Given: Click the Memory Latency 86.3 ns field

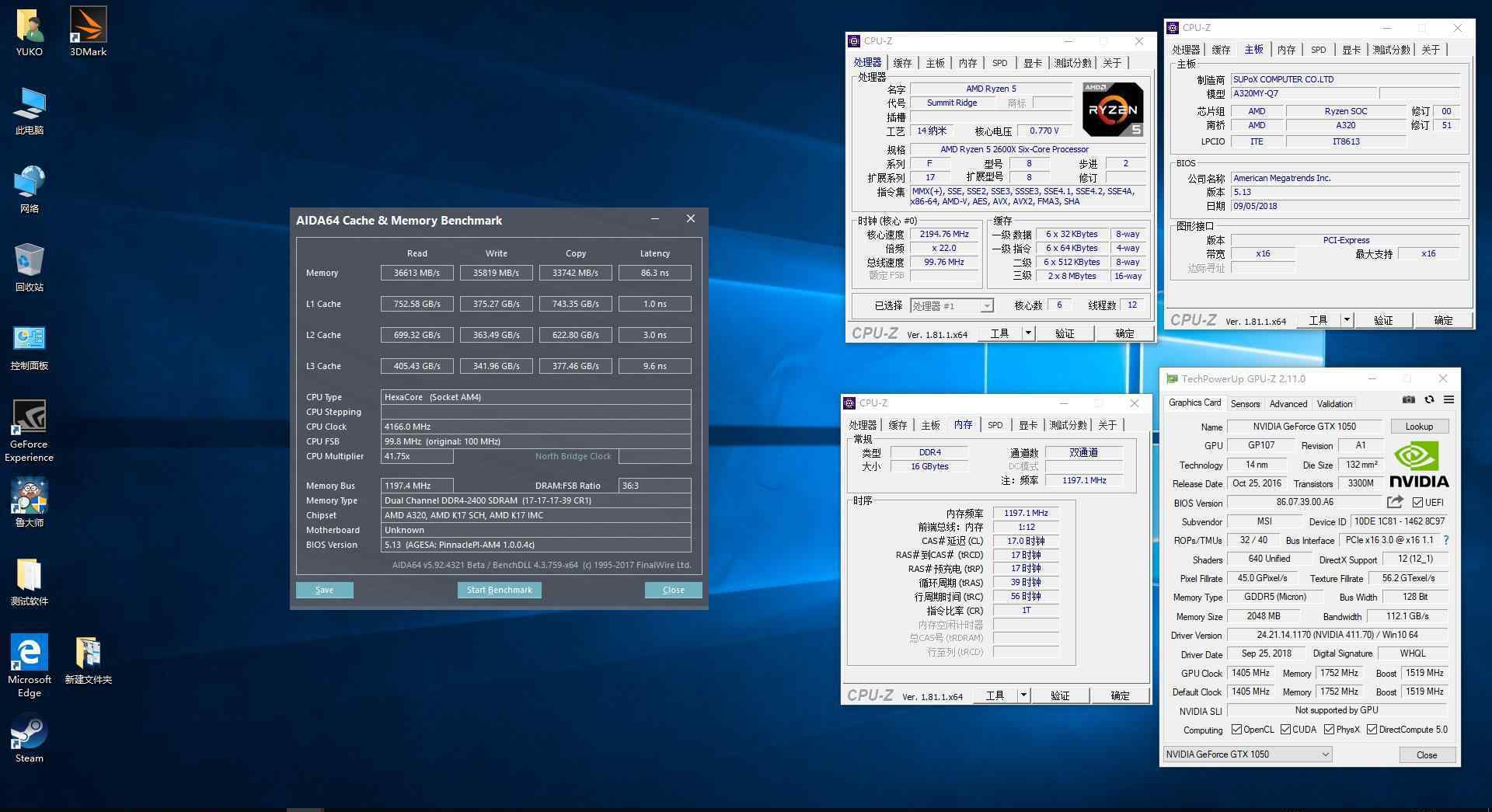Looking at the screenshot, I should point(655,273).
